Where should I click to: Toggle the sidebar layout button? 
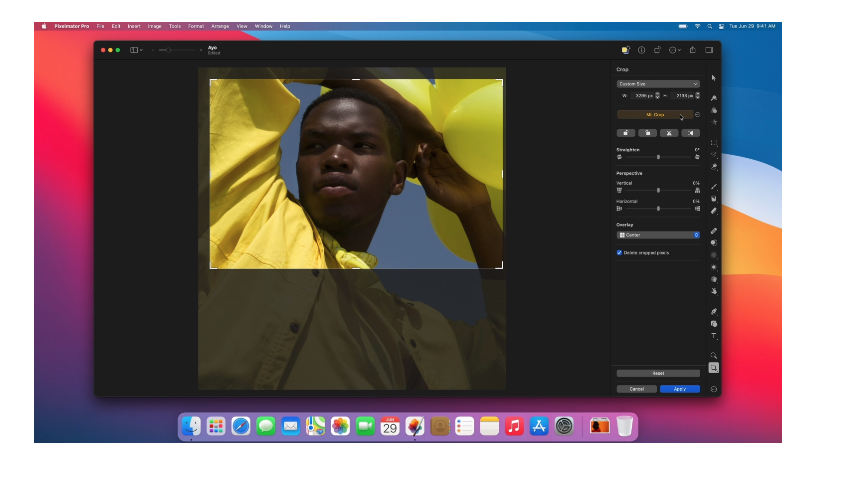tap(135, 50)
